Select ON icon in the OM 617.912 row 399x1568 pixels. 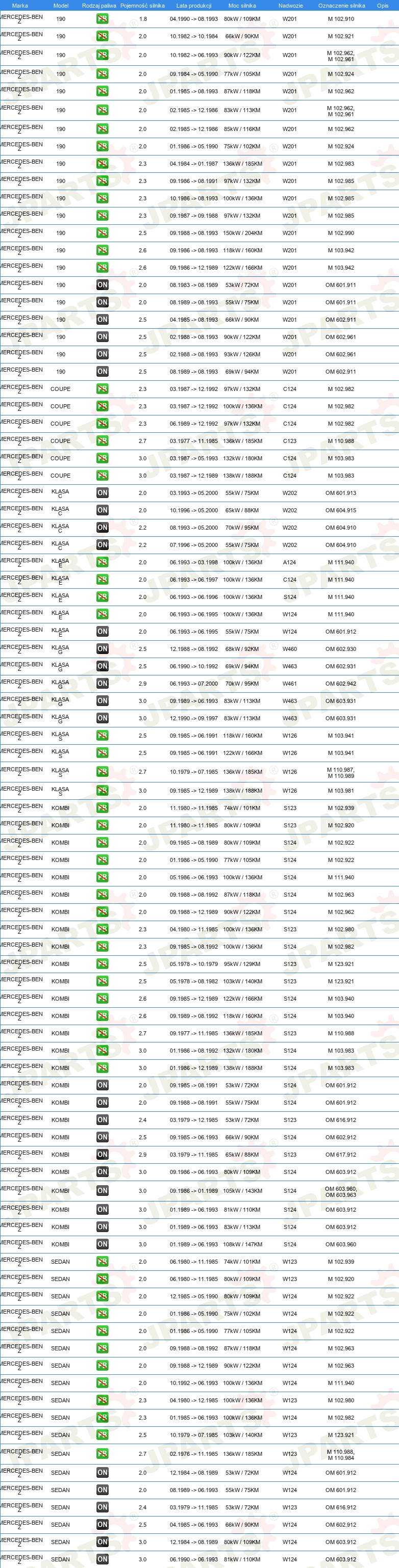pos(103,1155)
